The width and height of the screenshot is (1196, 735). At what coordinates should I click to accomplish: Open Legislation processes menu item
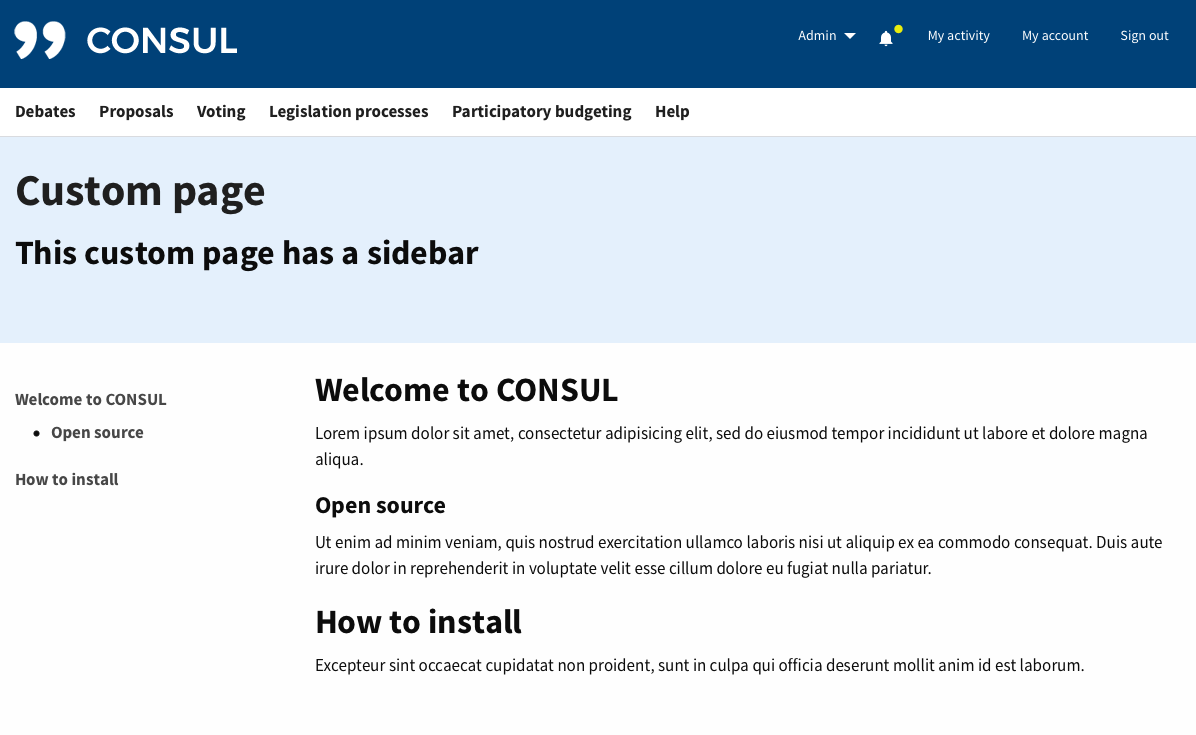[349, 111]
